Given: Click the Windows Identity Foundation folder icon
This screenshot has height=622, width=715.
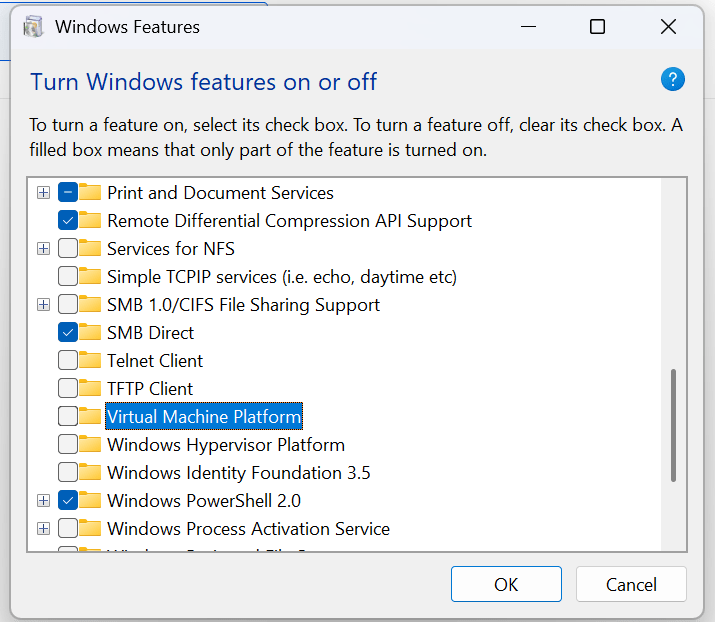Looking at the screenshot, I should (90, 472).
